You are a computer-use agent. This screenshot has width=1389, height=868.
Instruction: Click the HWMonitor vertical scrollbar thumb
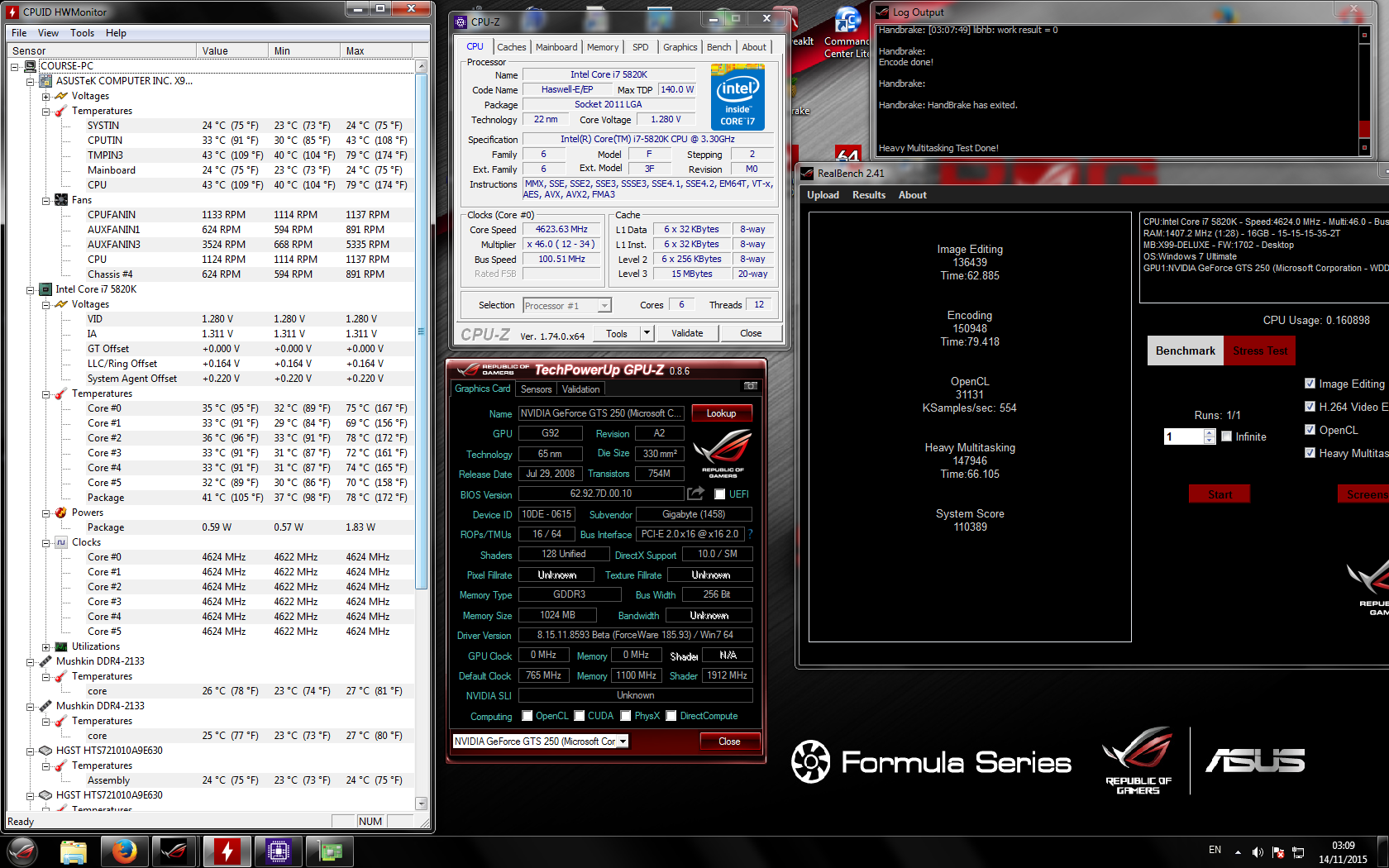[x=421, y=331]
